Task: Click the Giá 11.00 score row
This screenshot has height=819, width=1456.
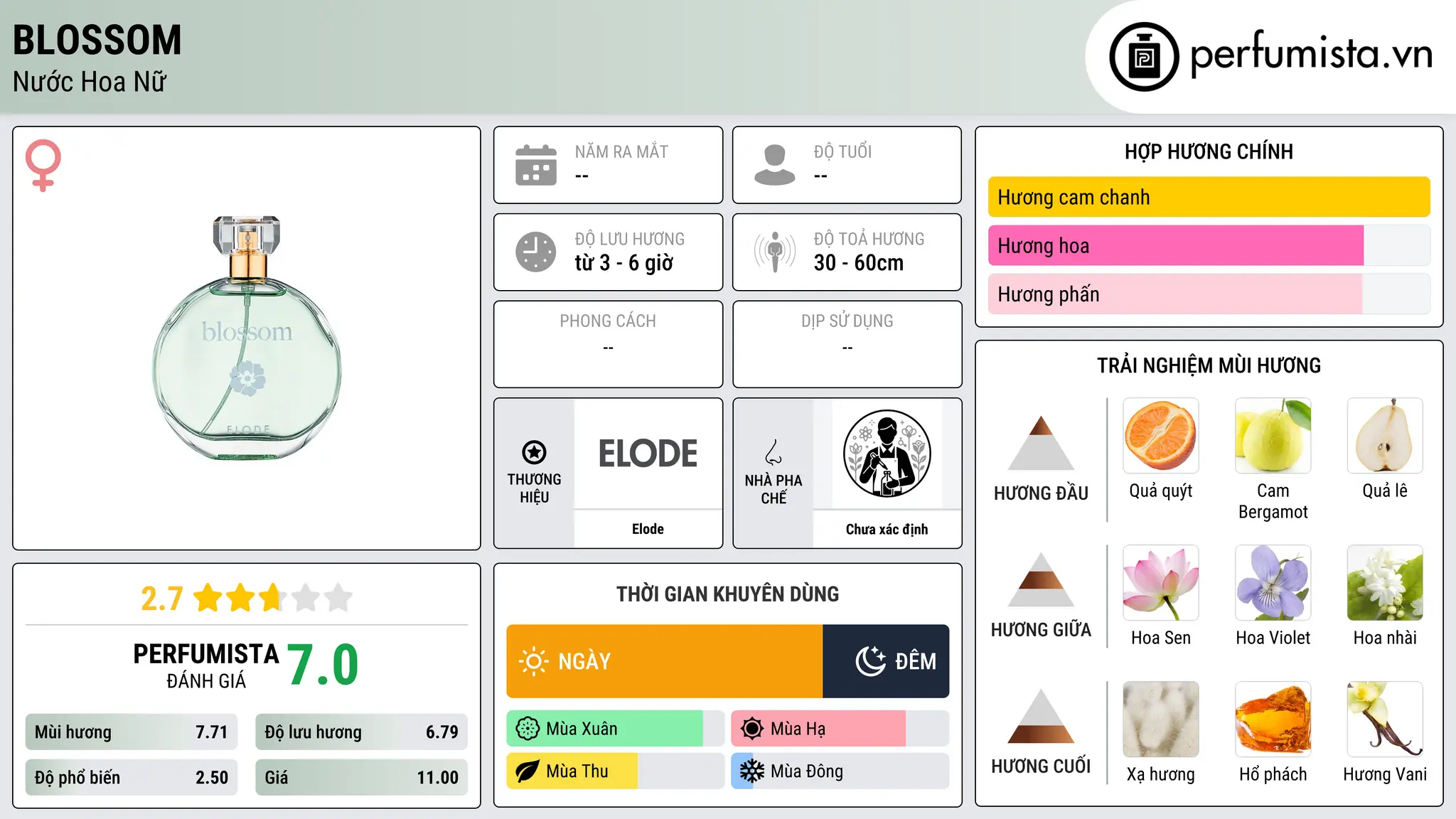Action: click(x=361, y=777)
